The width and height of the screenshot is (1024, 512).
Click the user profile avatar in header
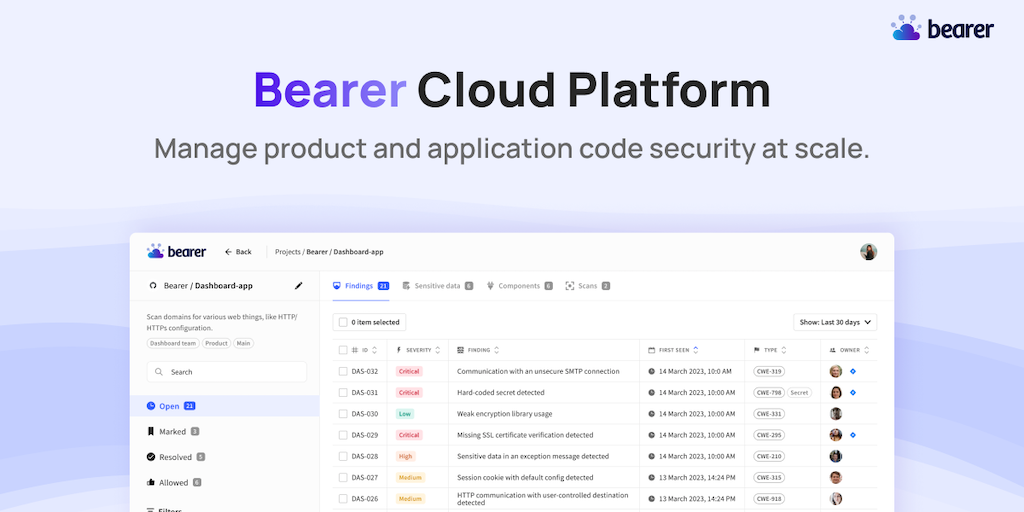868,252
